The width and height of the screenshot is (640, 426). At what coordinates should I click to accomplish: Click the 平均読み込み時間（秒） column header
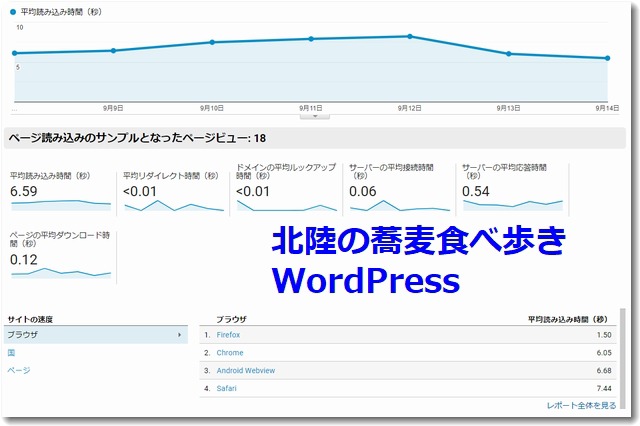pos(568,319)
